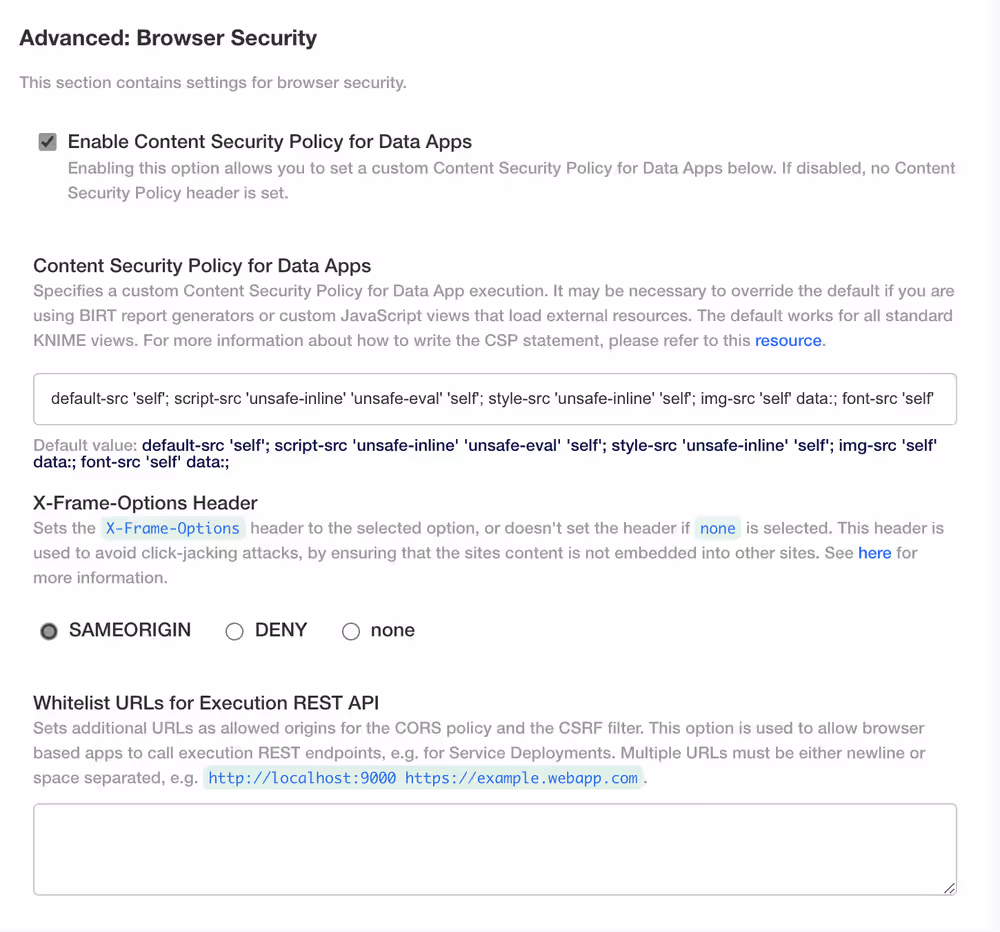This screenshot has width=1000, height=932.
Task: Select the highlighted 'none' code label
Action: pyautogui.click(x=718, y=527)
